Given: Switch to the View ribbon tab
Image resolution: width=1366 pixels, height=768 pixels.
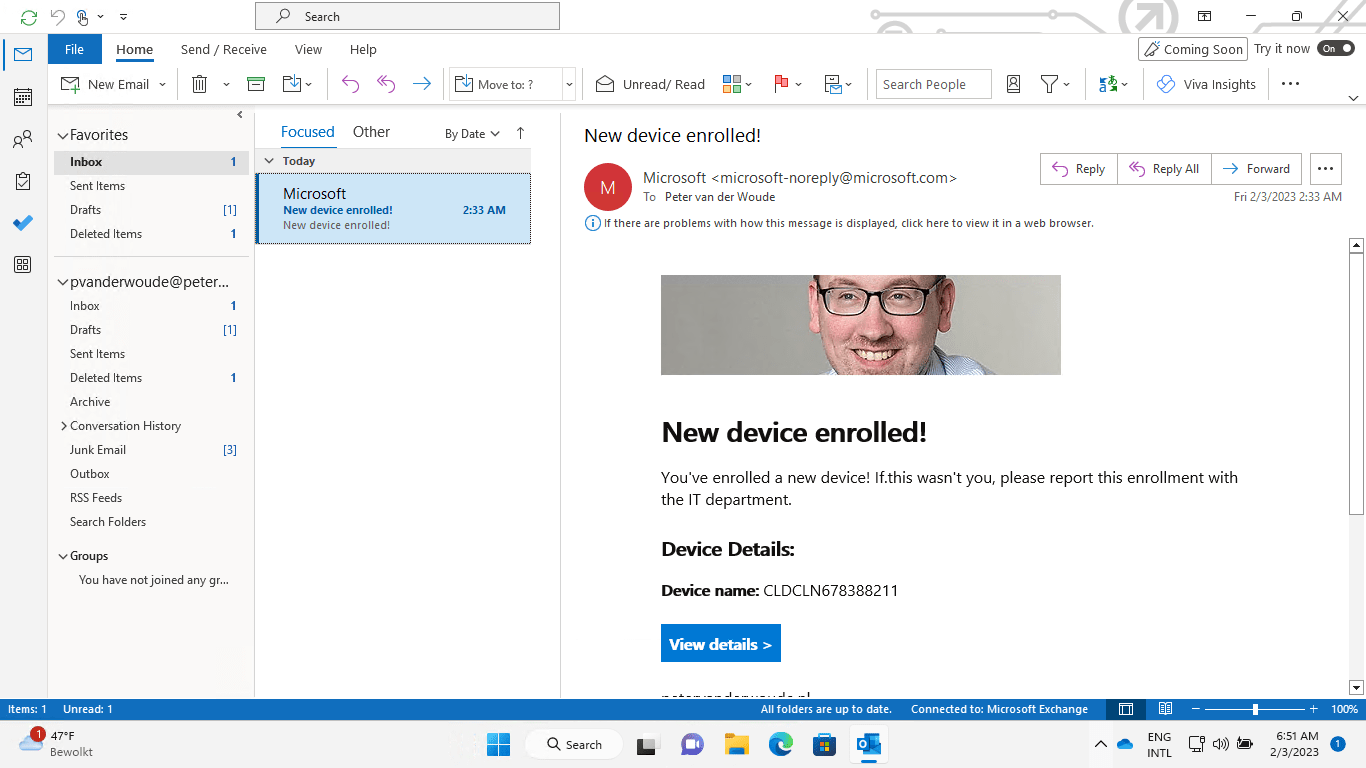Looking at the screenshot, I should click(308, 49).
